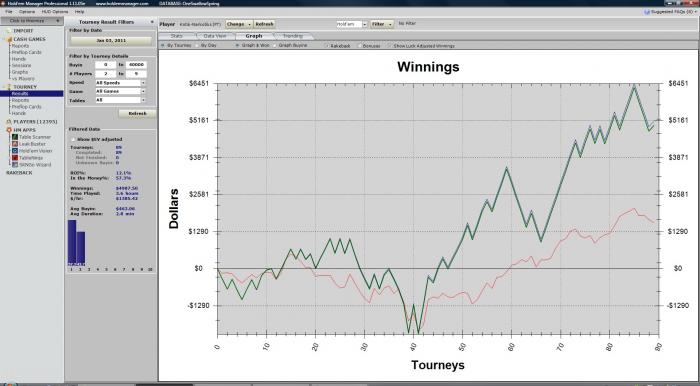The height and width of the screenshot is (386, 700).
Task: Open the Filter dropdown button
Action: pos(382,24)
